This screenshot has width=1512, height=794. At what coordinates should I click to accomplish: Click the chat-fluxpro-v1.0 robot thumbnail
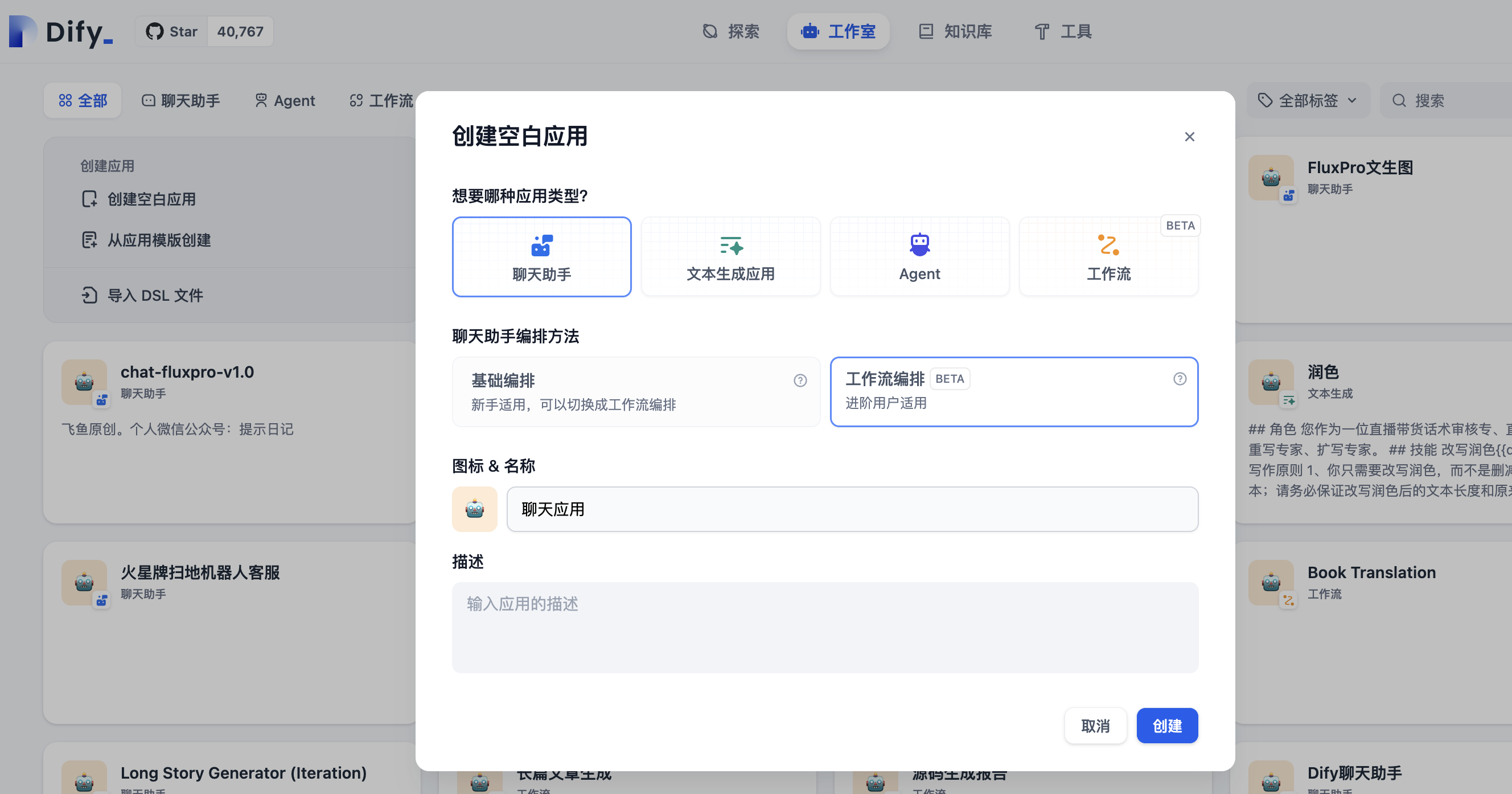point(84,382)
